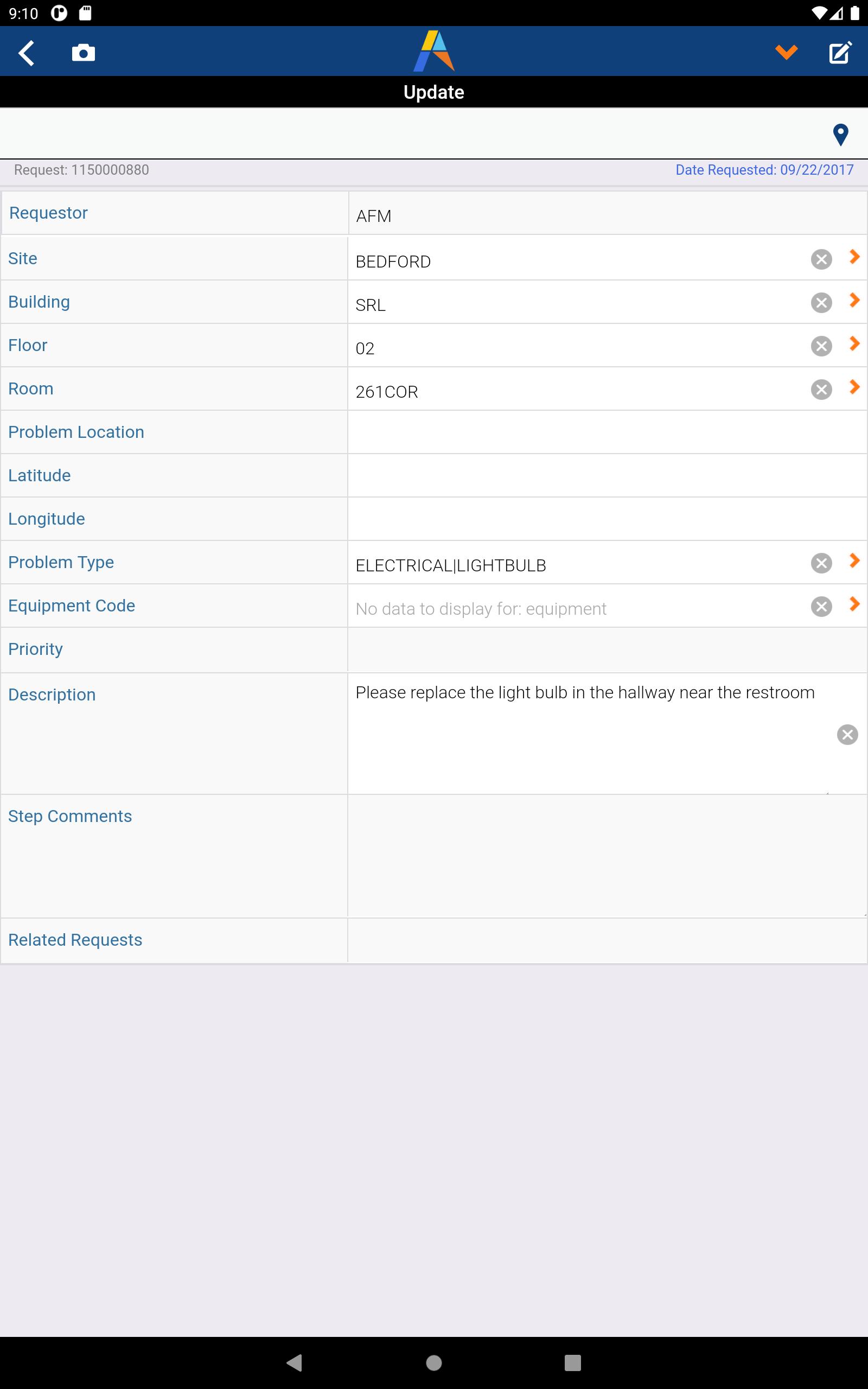The height and width of the screenshot is (1389, 868).
Task: Click the Request: 1150000880 text
Action: click(81, 170)
